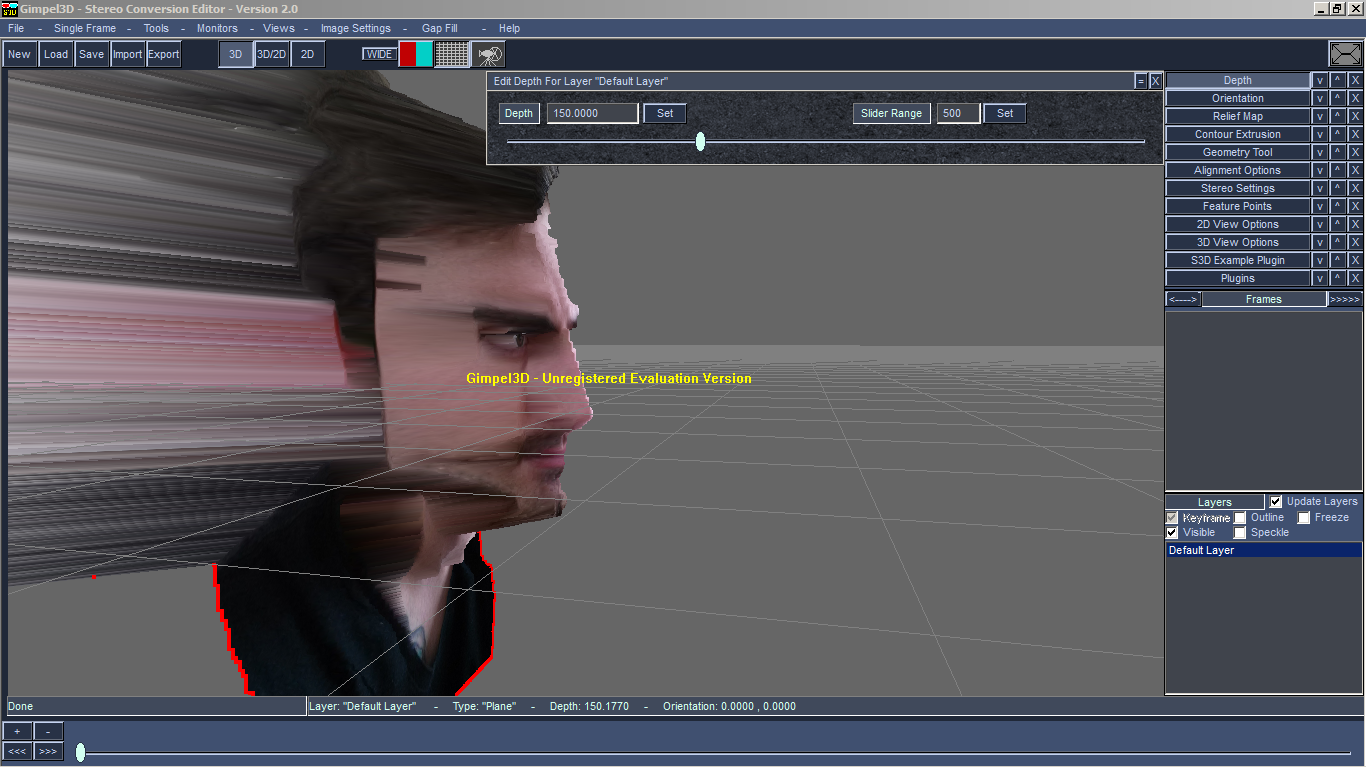The image size is (1366, 768).
Task: Enable the Outline checkbox
Action: 1240,518
